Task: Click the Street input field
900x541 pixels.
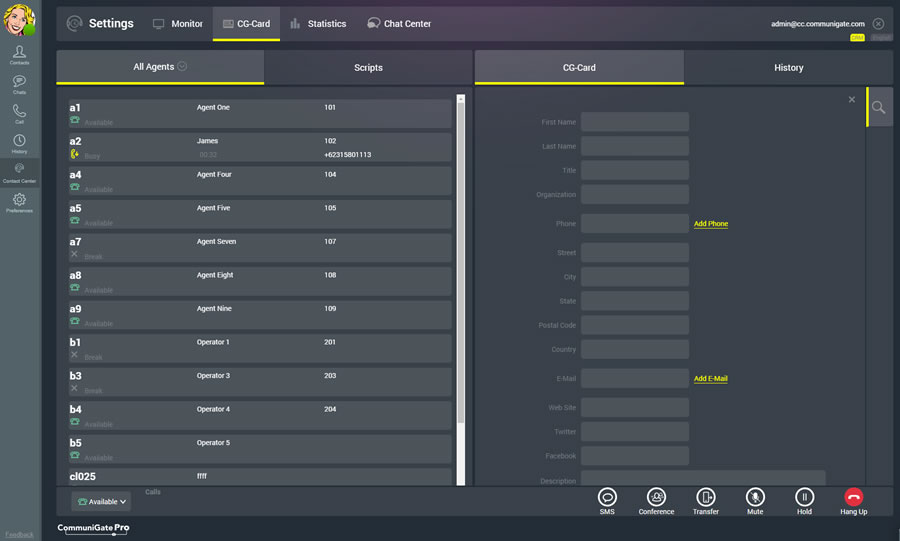Action: click(635, 252)
